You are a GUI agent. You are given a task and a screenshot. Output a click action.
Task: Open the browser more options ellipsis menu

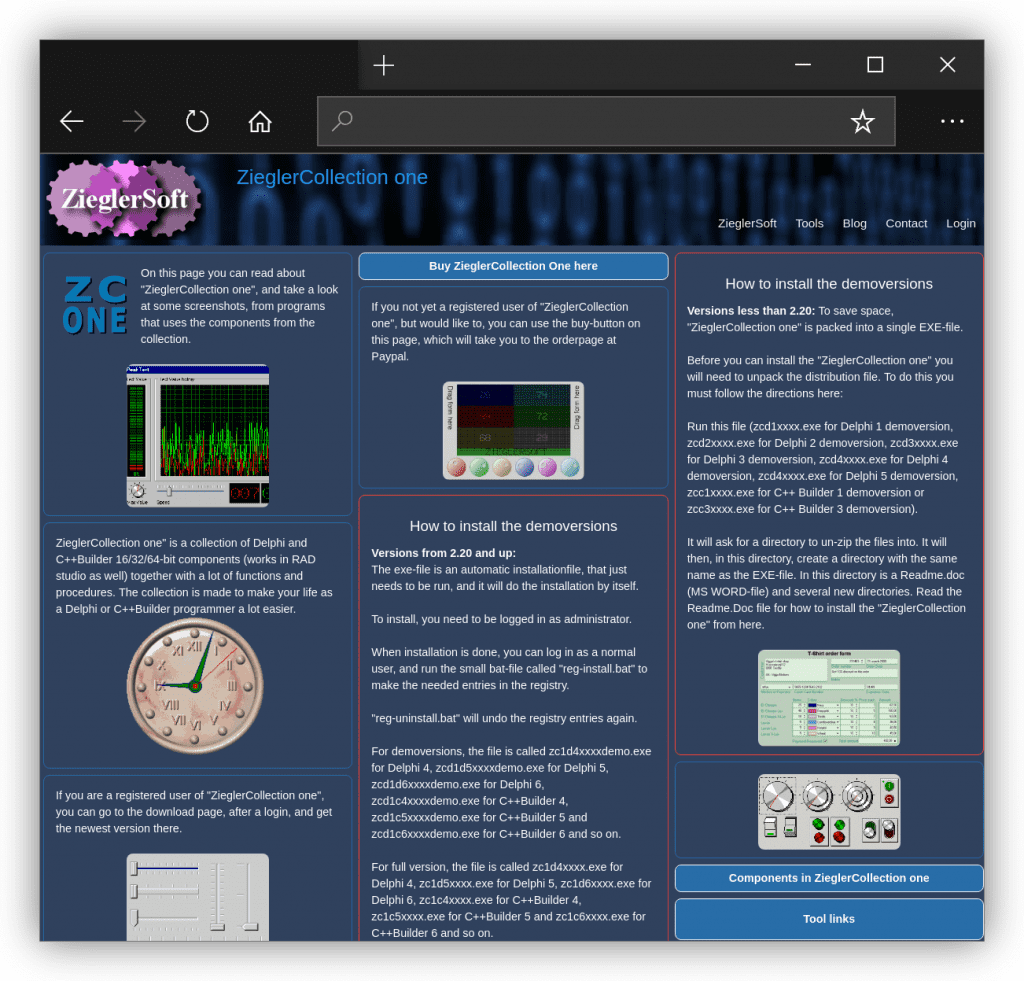(x=952, y=121)
